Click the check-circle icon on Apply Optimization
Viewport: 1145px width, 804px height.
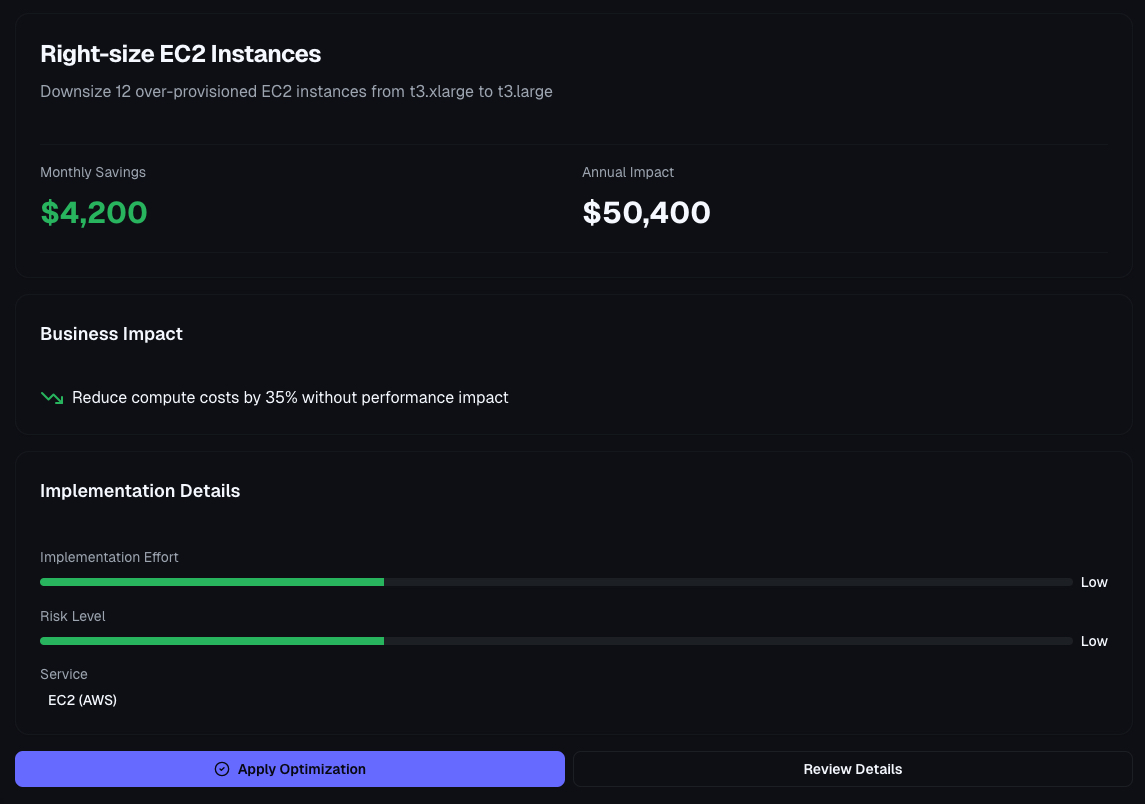coord(222,769)
